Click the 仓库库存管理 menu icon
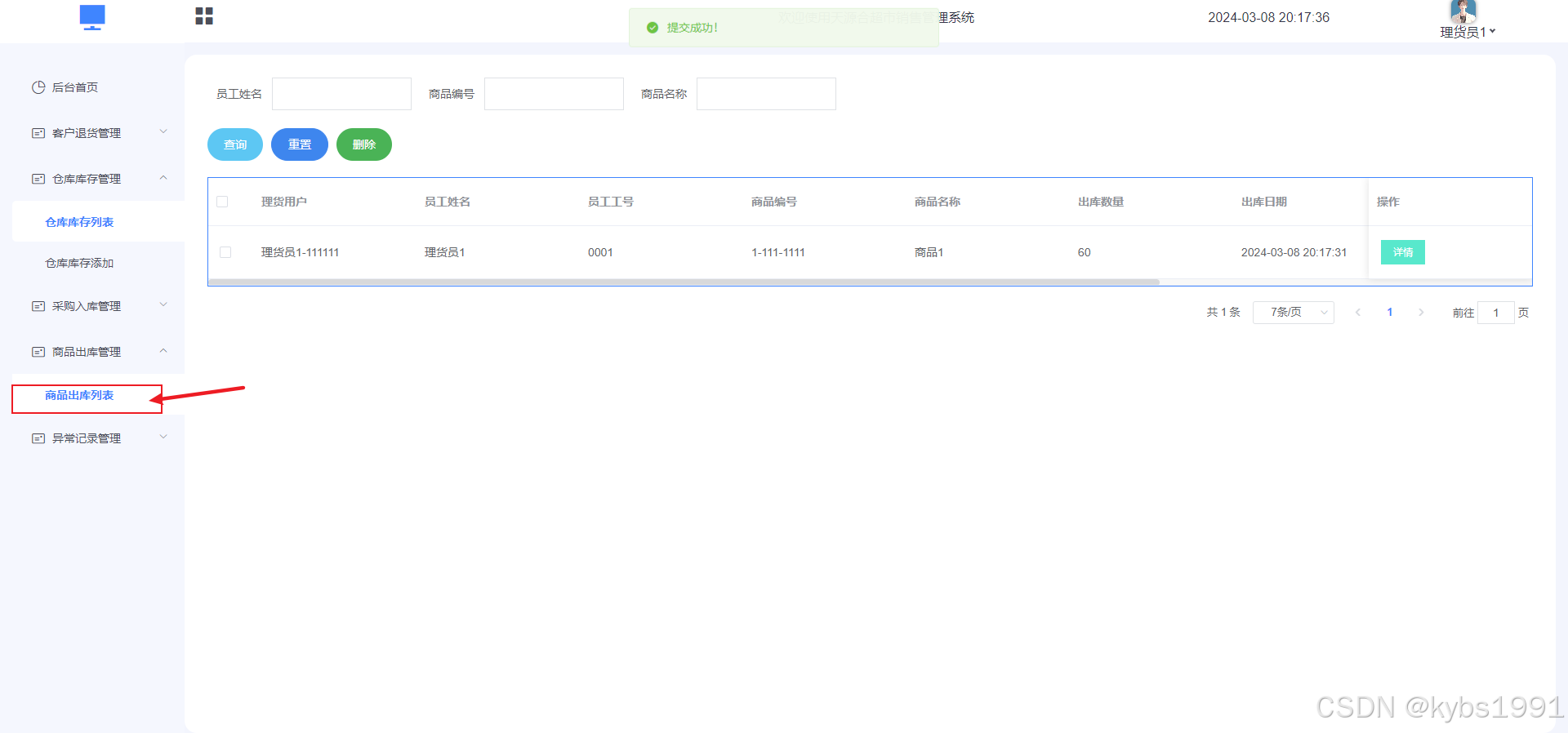 click(38, 179)
